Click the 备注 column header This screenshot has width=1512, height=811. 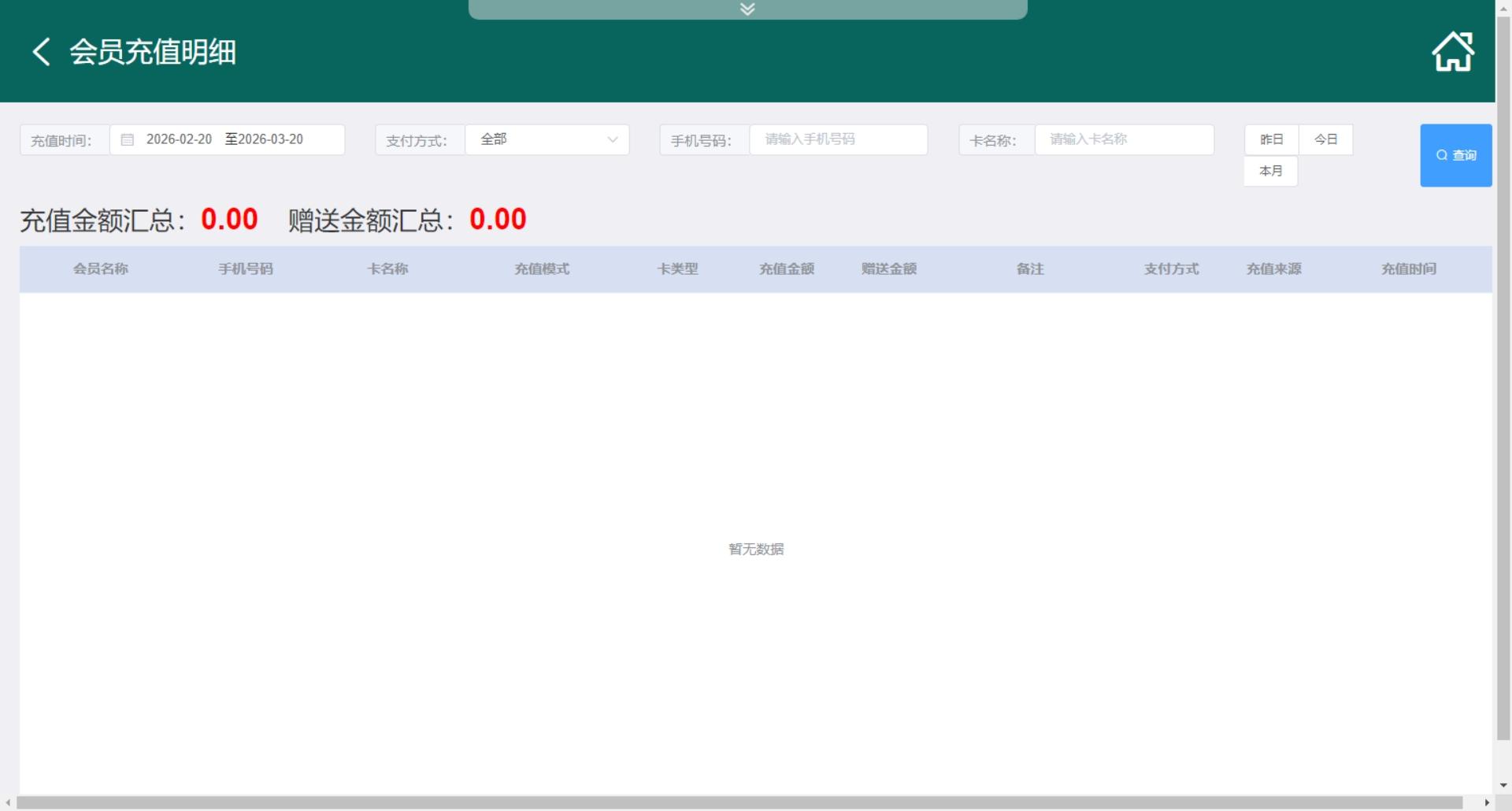click(x=1030, y=269)
